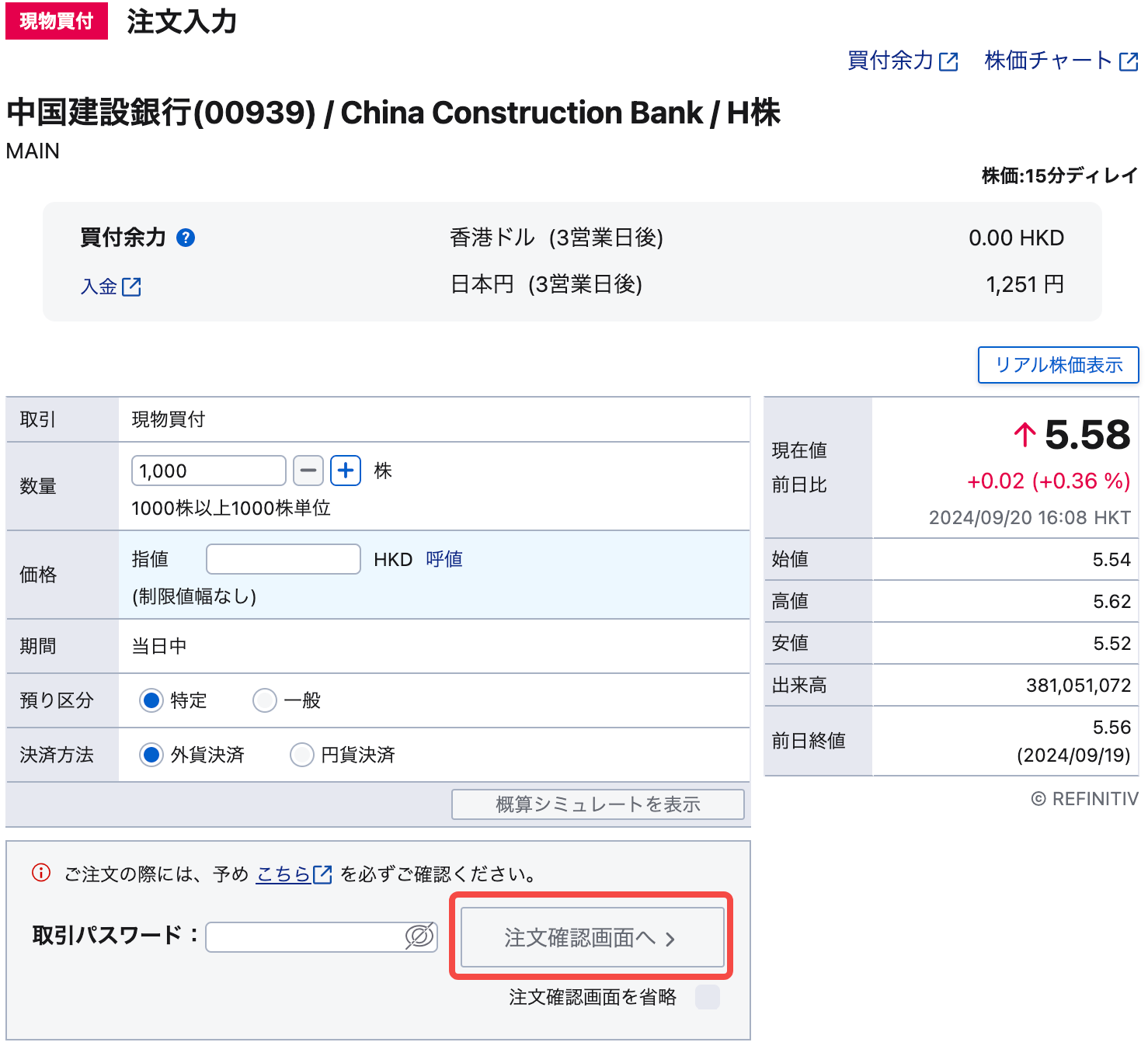Click the blue help icon beside 買付余力
Viewport: 1148px width, 1056px height.
click(186, 238)
